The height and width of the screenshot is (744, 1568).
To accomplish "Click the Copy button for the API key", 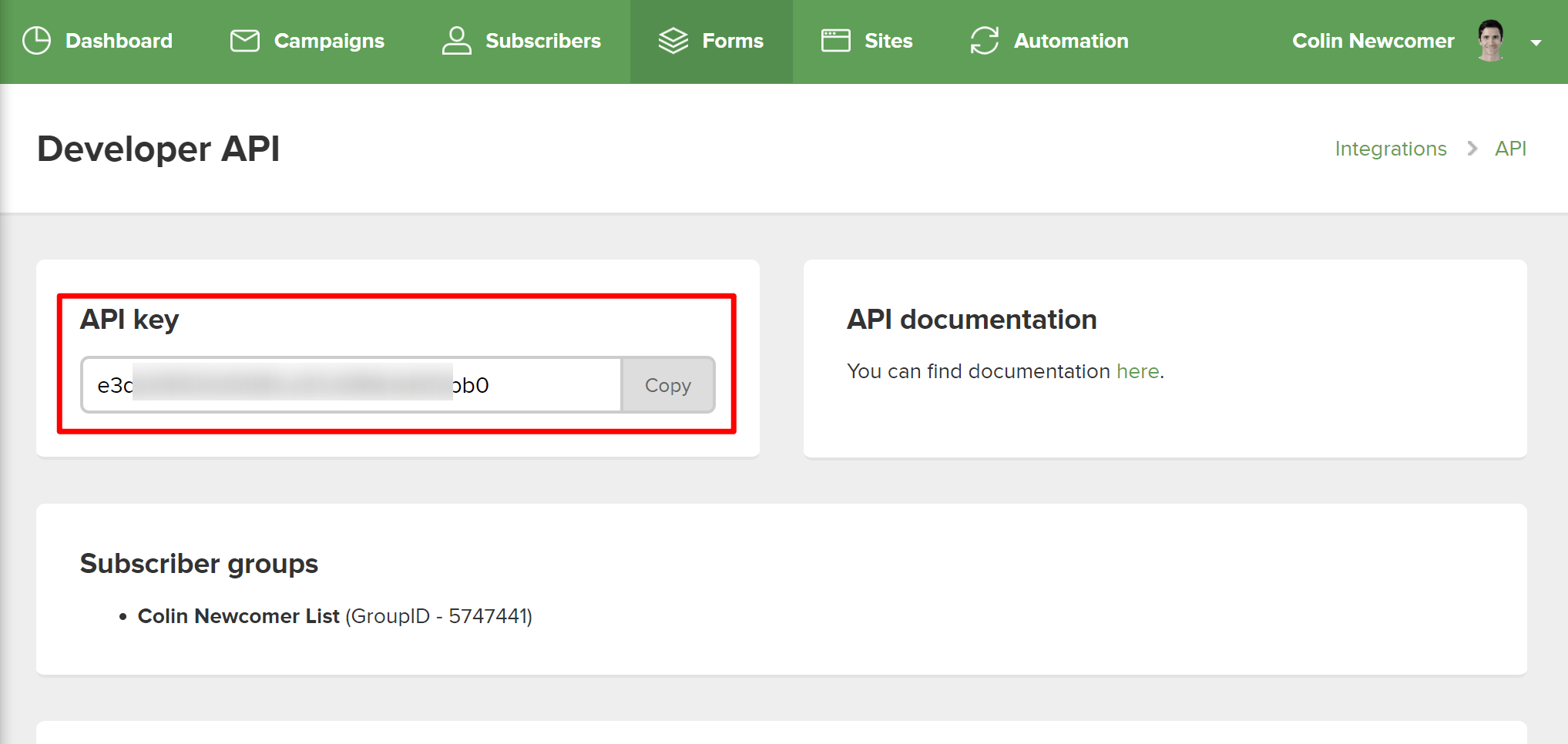I will point(667,385).
